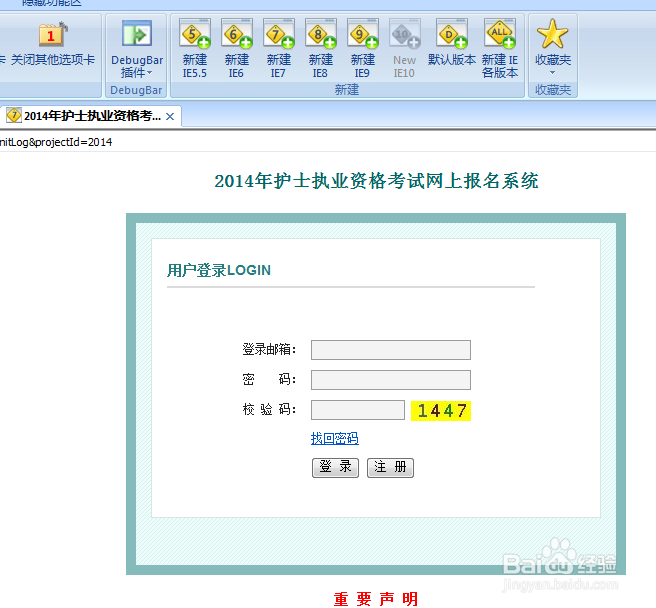Create a new IE6 tab
Image resolution: width=656 pixels, height=608 pixels.
point(236,49)
